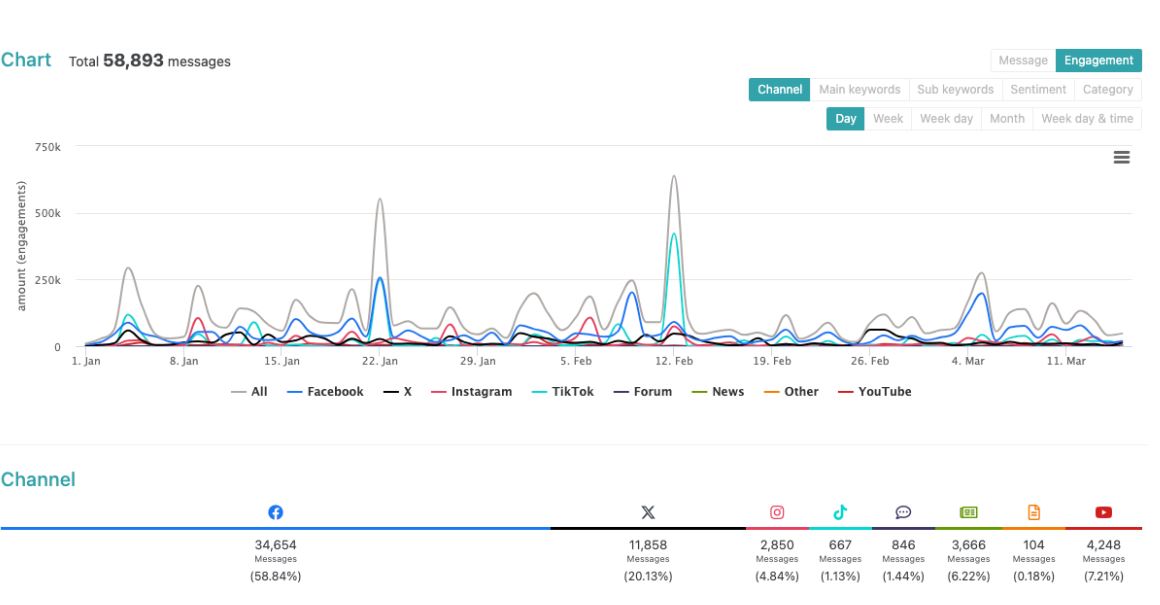
Task: Click the 12 Feb peak on chart
Action: coord(674,177)
